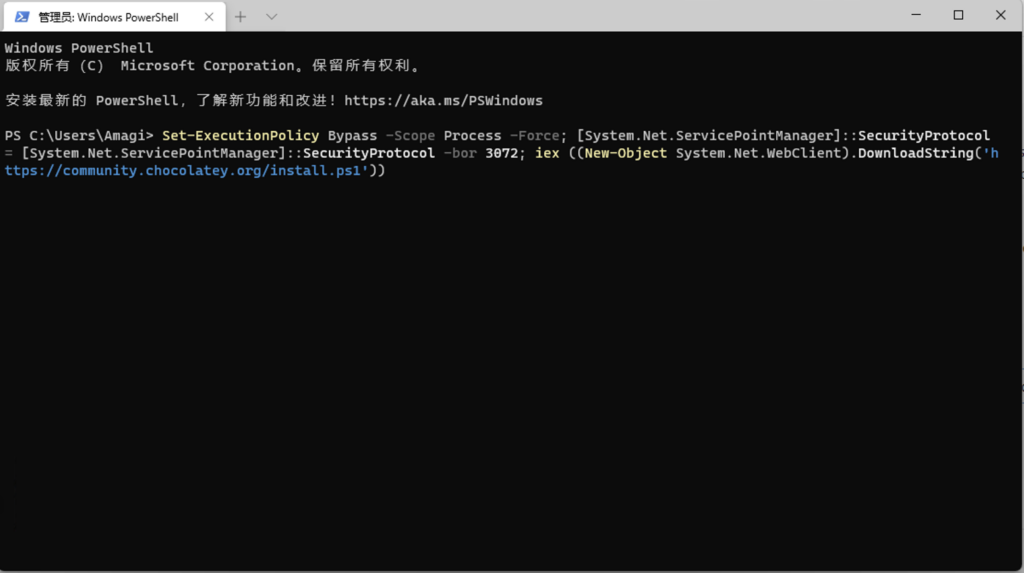
Task: Click the PowerShell icon in the tab
Action: coord(22,17)
